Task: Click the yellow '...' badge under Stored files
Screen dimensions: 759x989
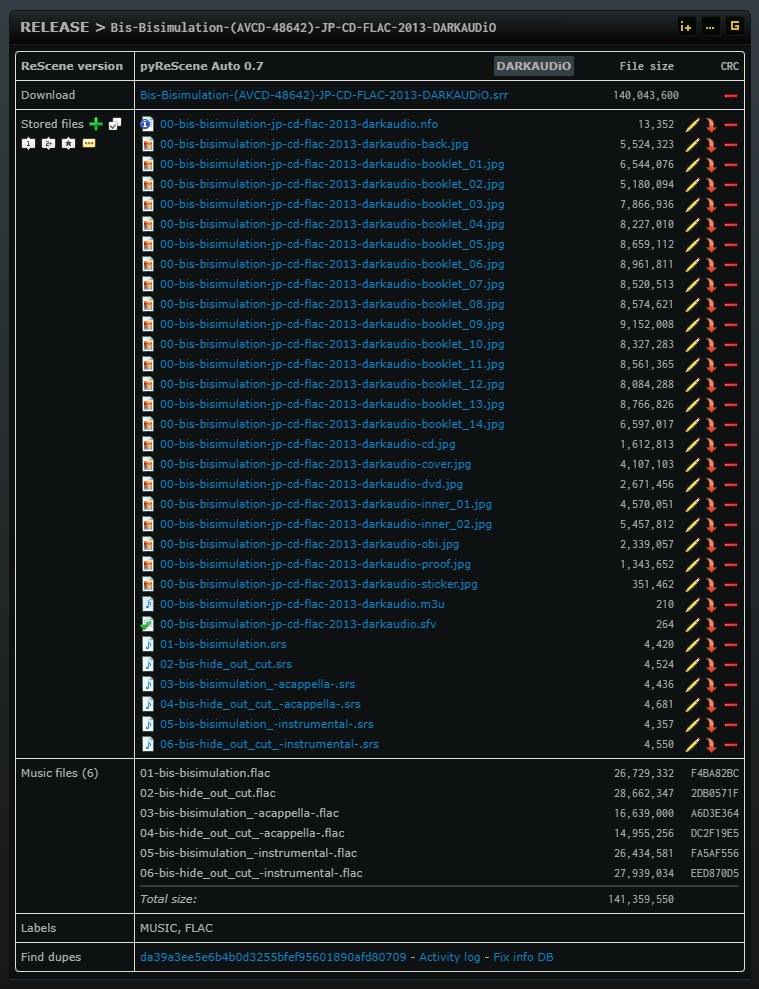Action: tap(89, 144)
